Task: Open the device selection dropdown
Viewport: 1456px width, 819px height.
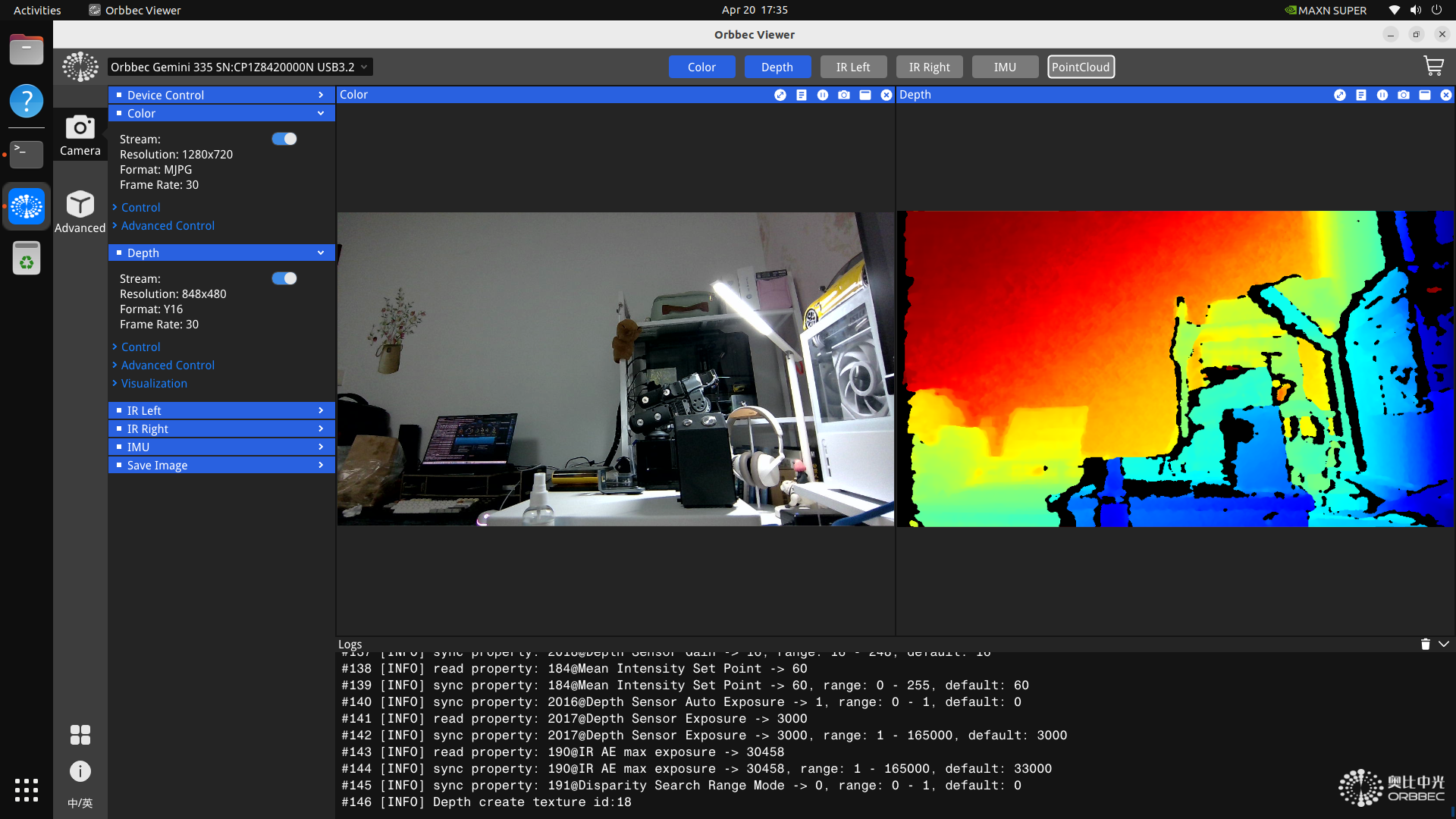Action: tap(240, 67)
